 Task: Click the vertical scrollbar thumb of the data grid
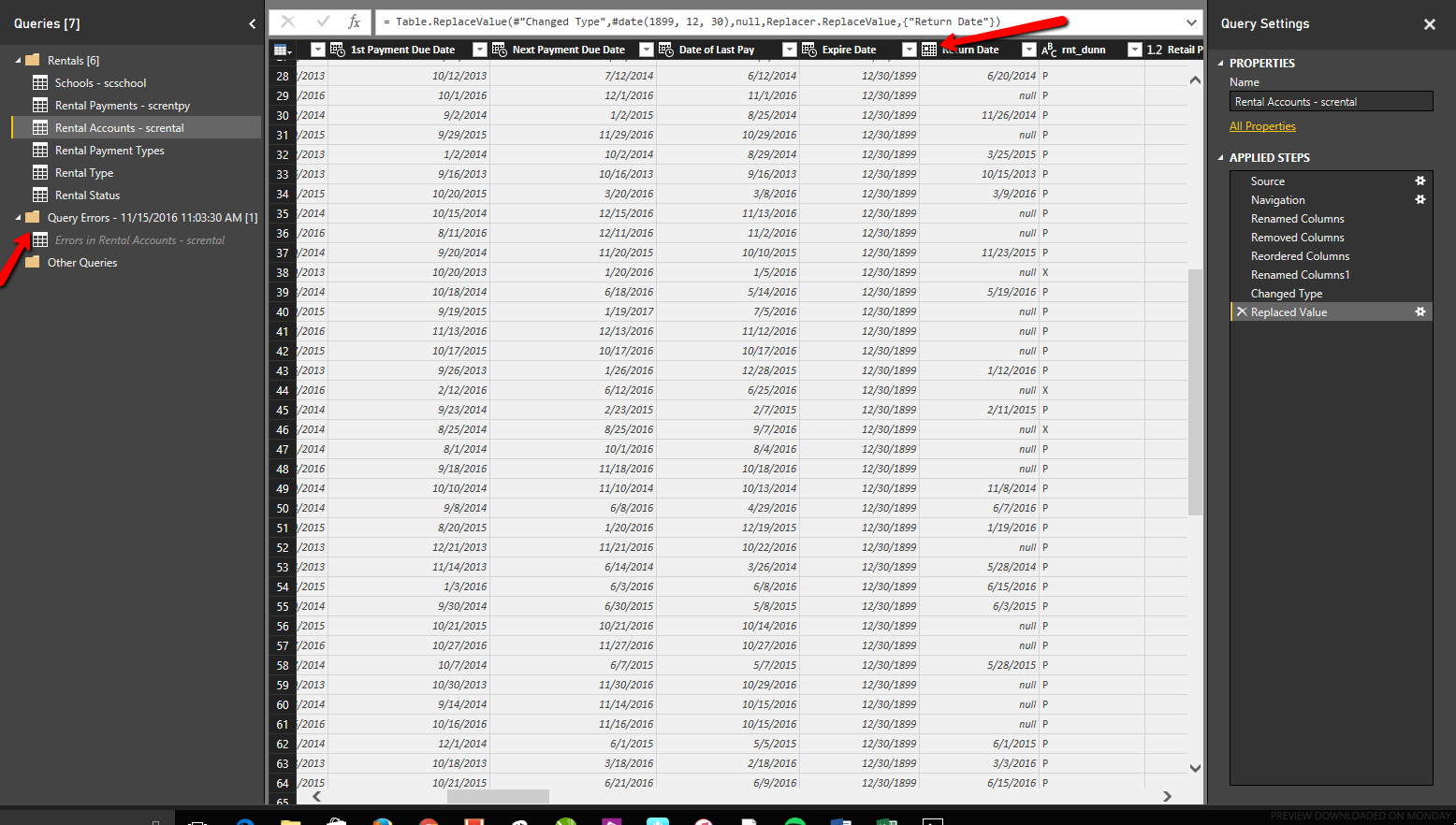1195,392
